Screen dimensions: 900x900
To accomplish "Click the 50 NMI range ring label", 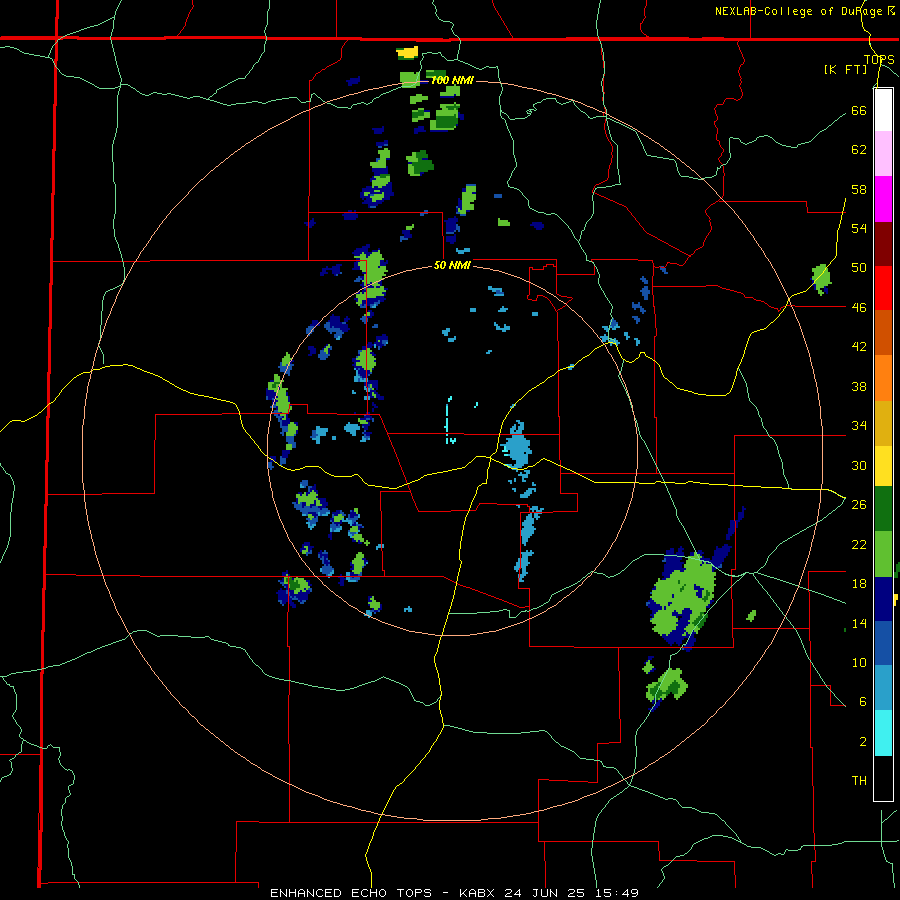I will point(452,265).
